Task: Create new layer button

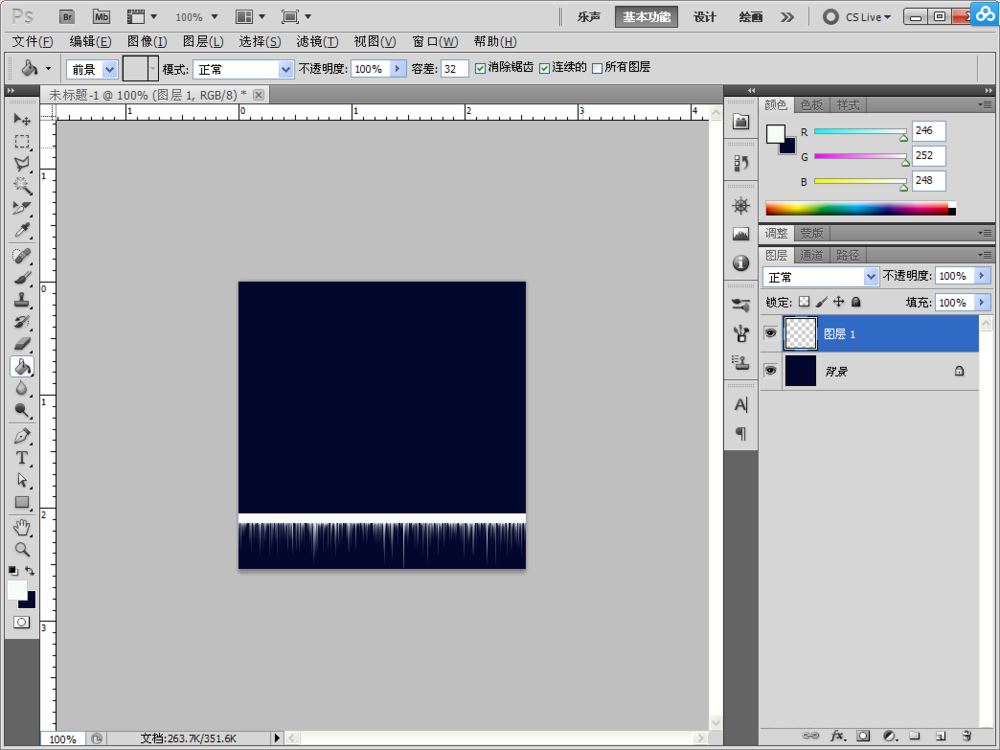Action: click(x=940, y=735)
